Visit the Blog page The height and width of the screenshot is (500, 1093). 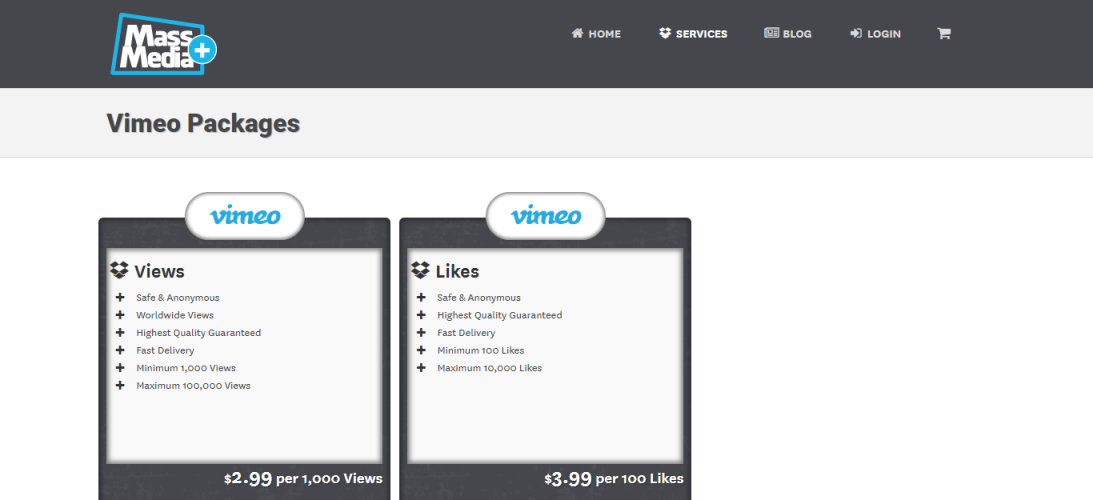[788, 33]
